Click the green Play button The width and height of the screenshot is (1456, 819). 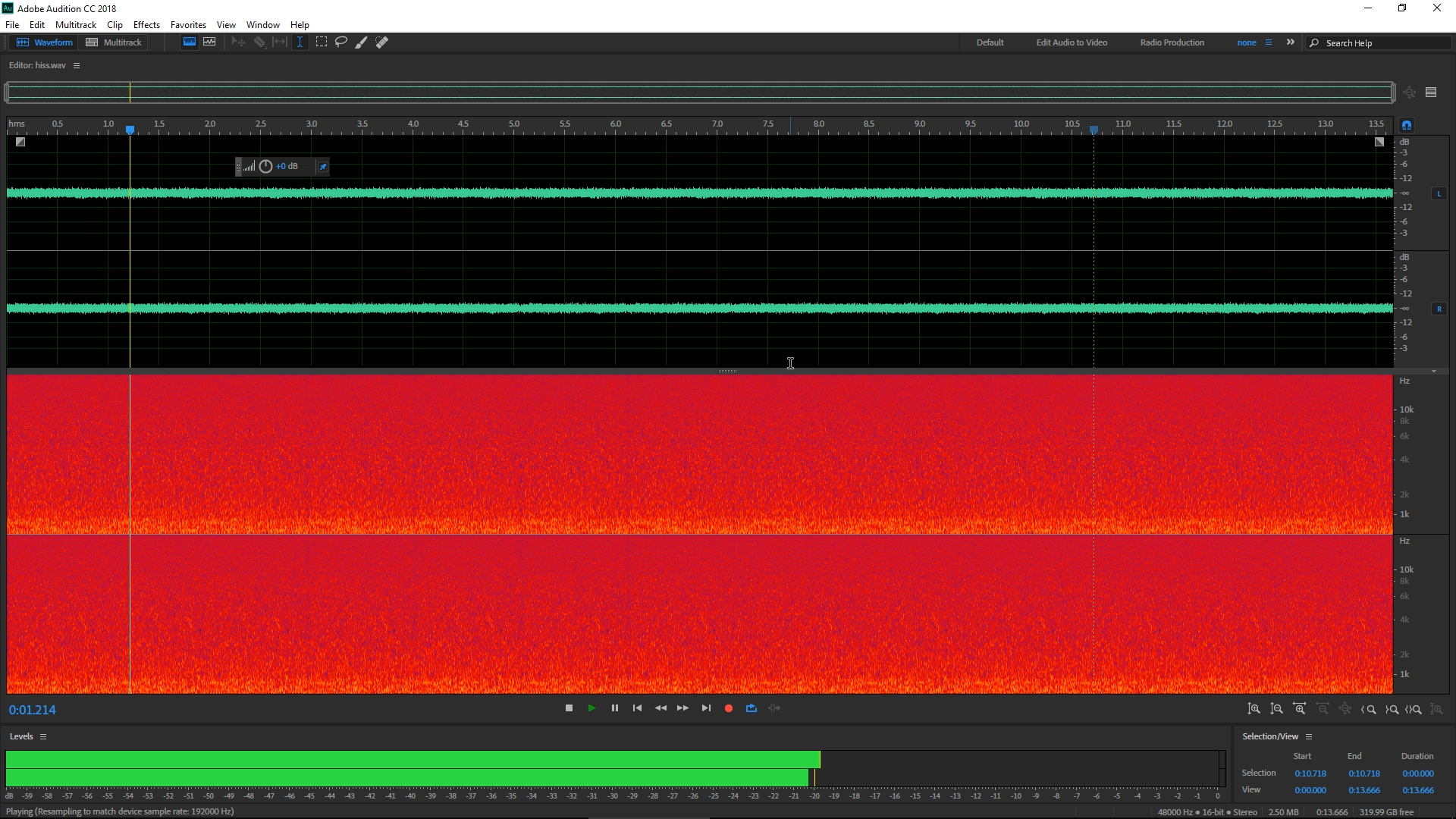(x=591, y=708)
